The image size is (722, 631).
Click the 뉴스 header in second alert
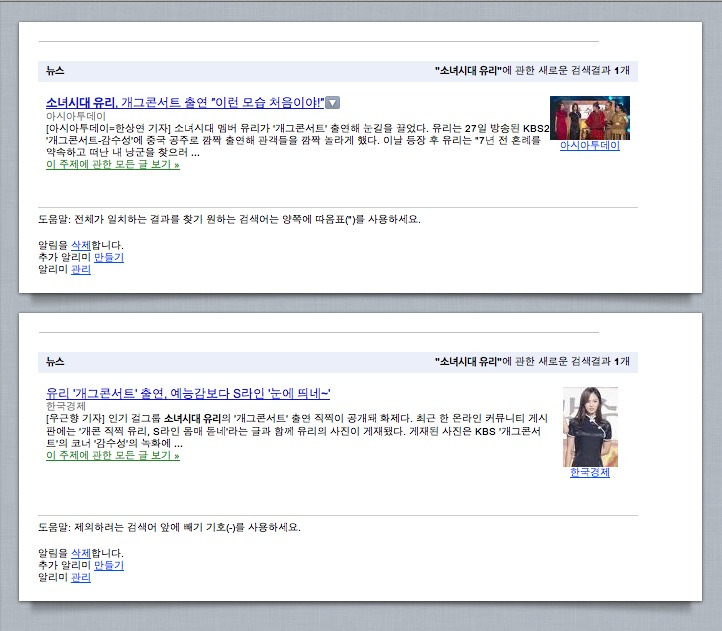(x=55, y=362)
